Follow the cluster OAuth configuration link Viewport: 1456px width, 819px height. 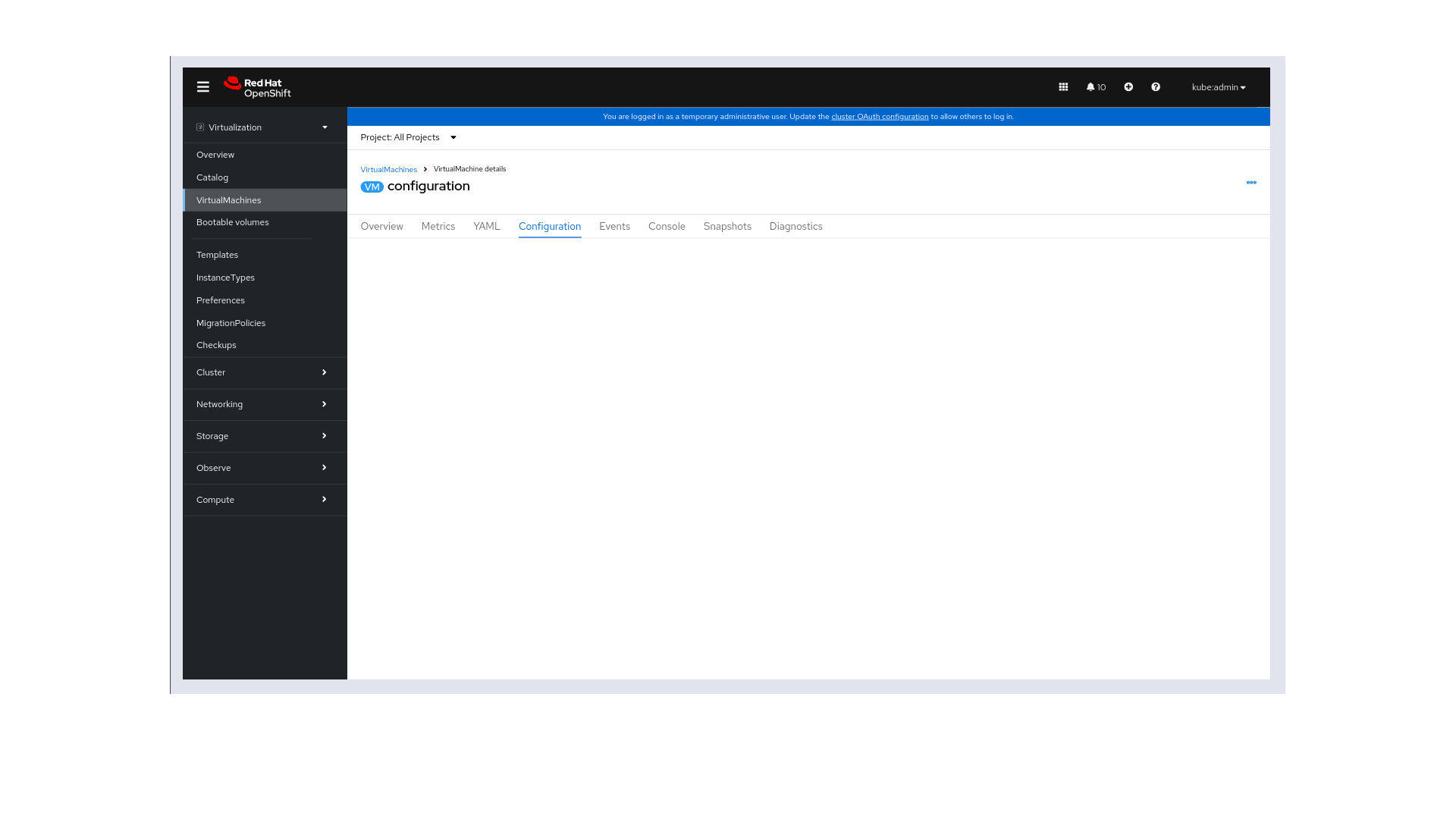(x=879, y=117)
